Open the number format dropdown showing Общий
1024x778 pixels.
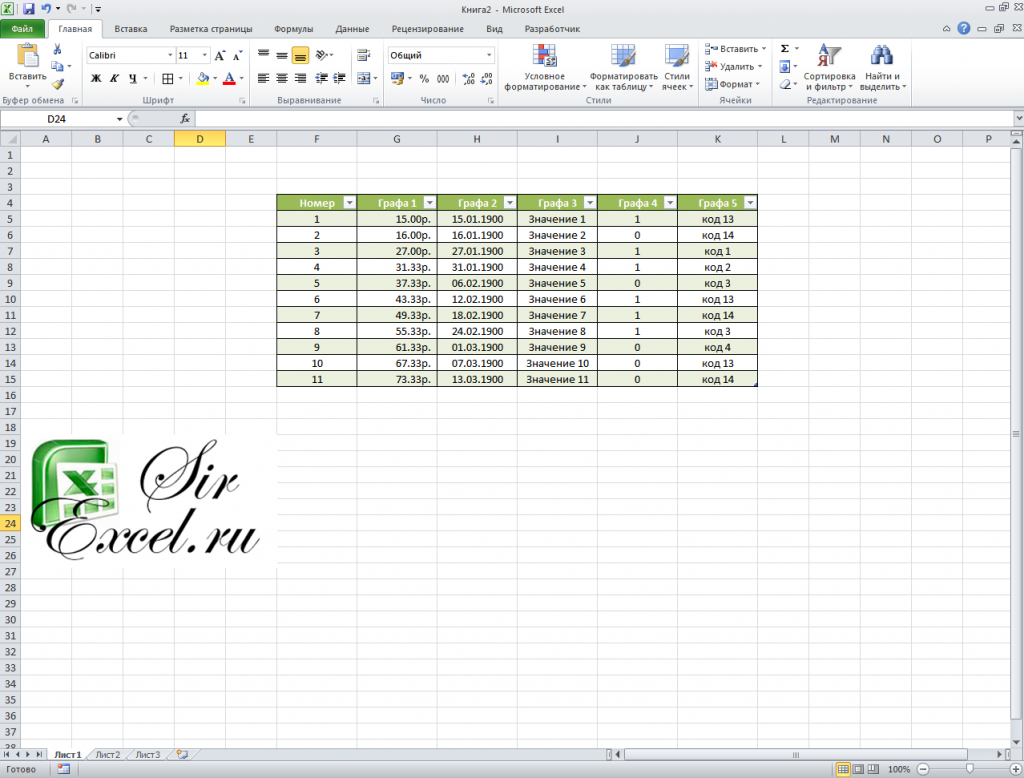point(489,55)
